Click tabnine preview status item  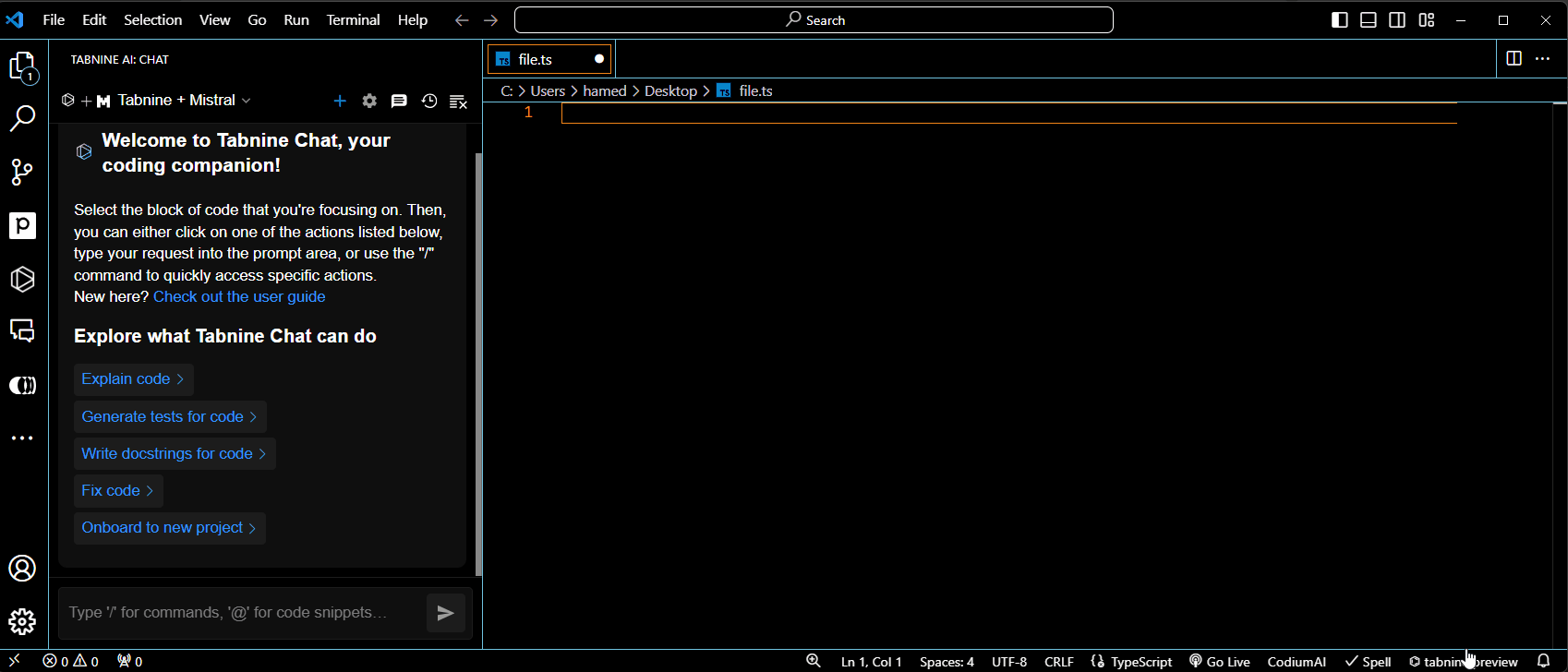pos(1464,661)
